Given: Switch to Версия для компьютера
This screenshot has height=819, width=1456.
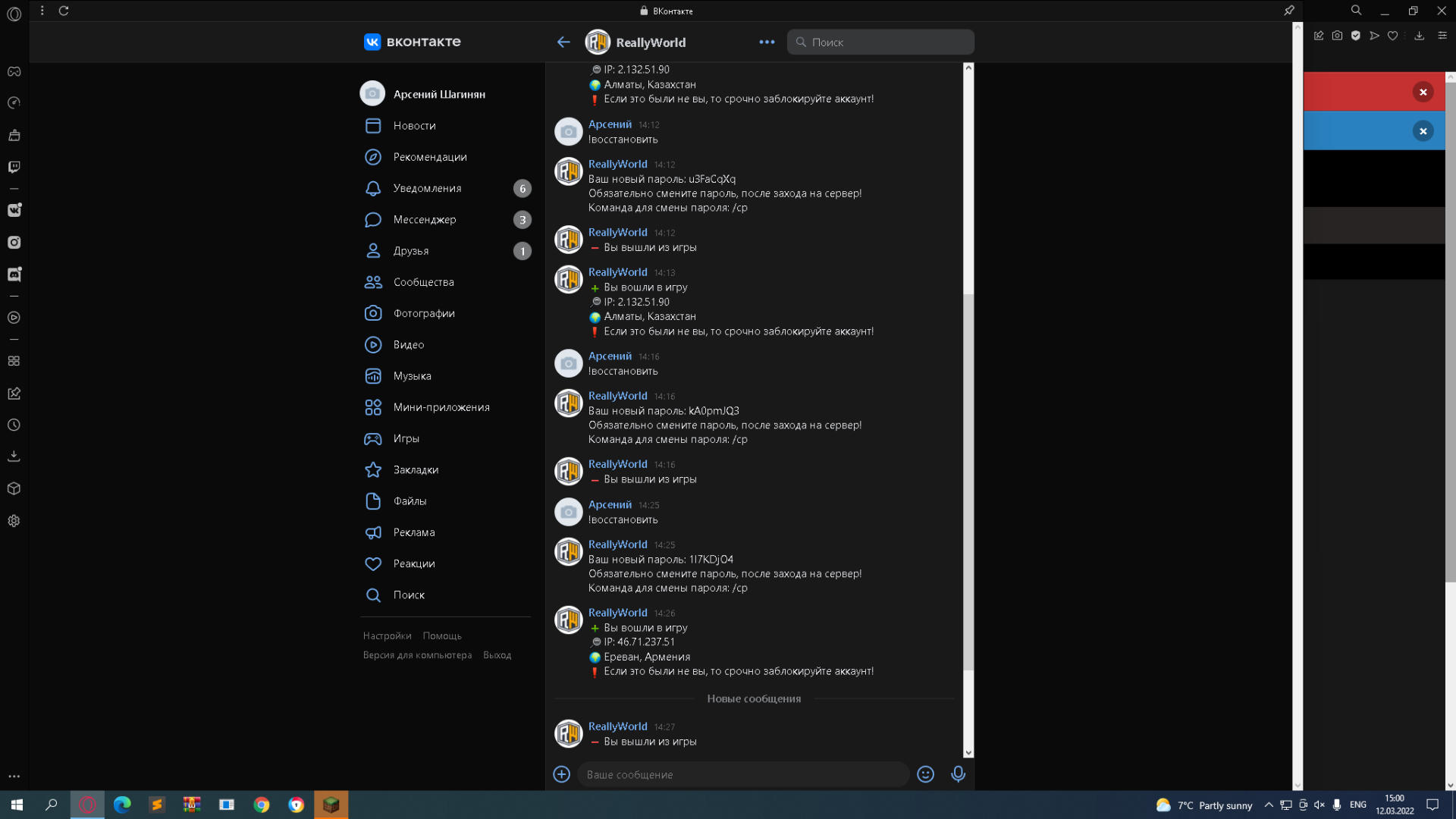Looking at the screenshot, I should point(417,655).
